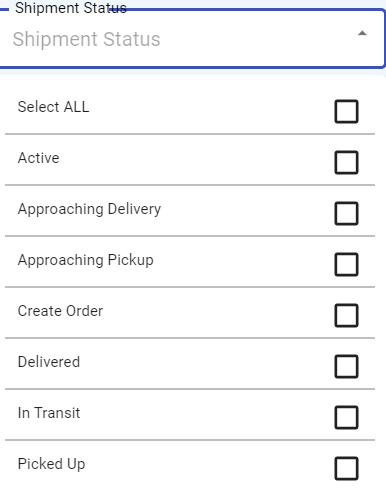The width and height of the screenshot is (386, 502).
Task: Choose the Delivered option label
Action: click(x=49, y=362)
